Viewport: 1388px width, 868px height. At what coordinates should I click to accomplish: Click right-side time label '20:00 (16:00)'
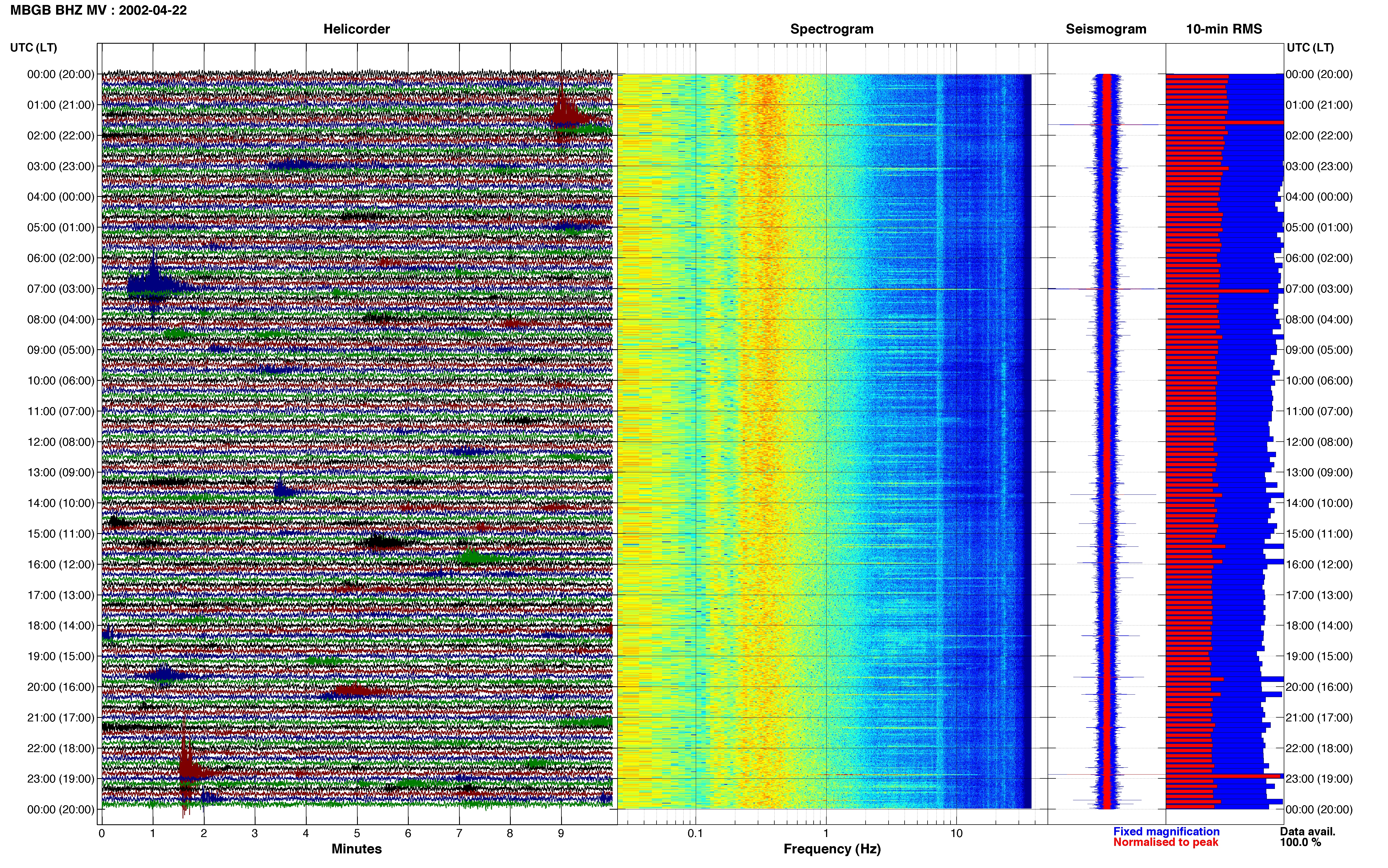point(1319,687)
